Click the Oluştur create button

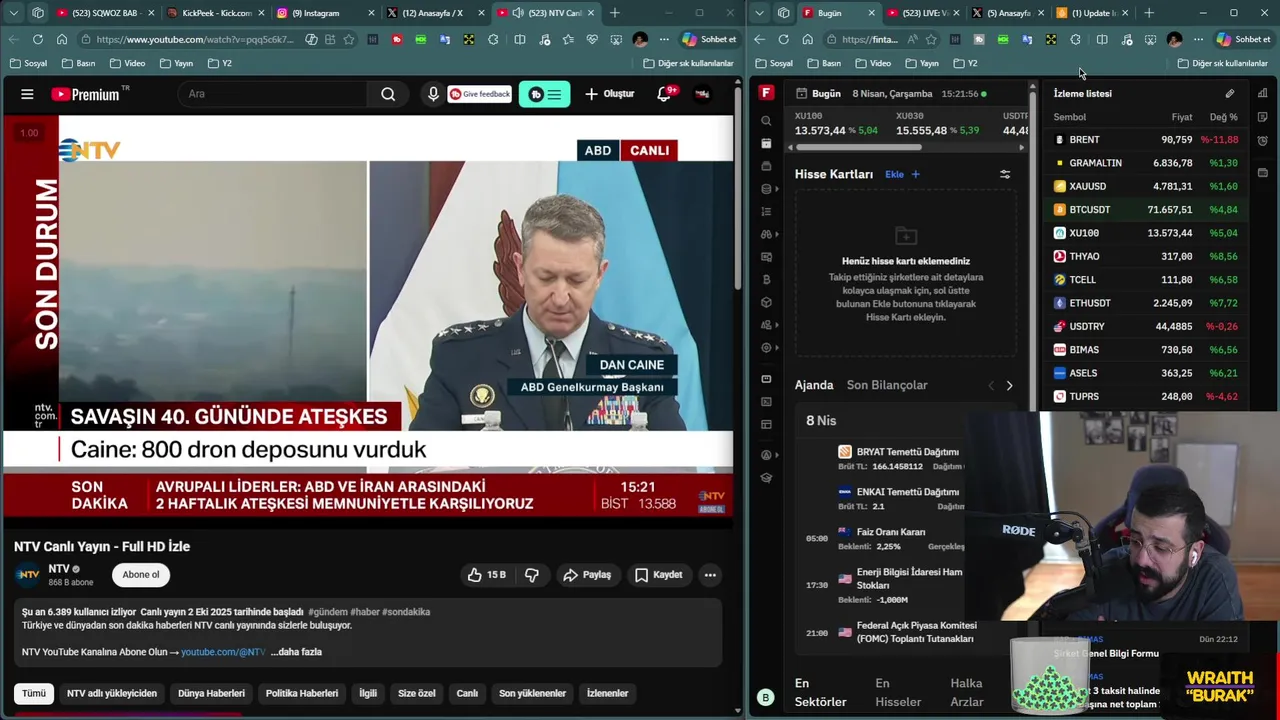pyautogui.click(x=610, y=94)
